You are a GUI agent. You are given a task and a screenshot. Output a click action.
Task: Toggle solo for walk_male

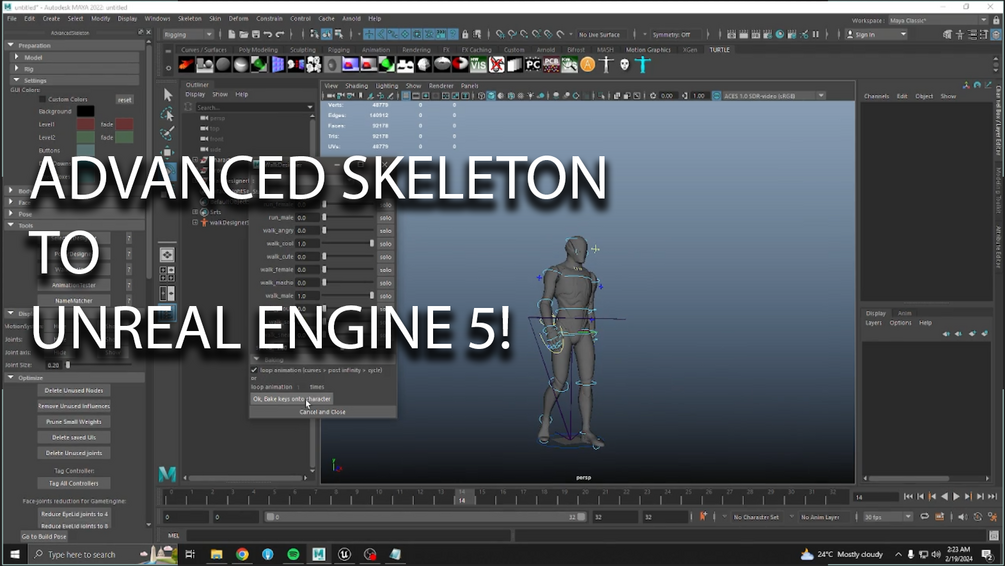385,296
